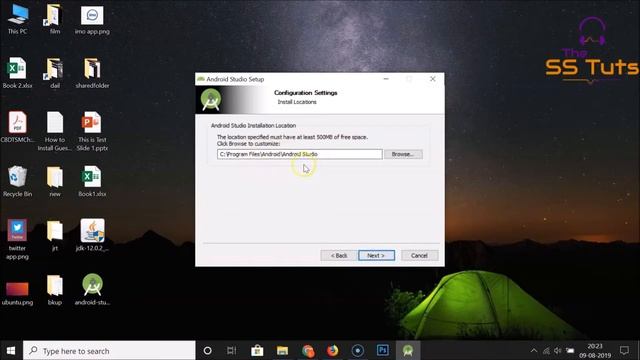640x360 pixels.
Task: Click Browse... to choose install location
Action: point(403,154)
